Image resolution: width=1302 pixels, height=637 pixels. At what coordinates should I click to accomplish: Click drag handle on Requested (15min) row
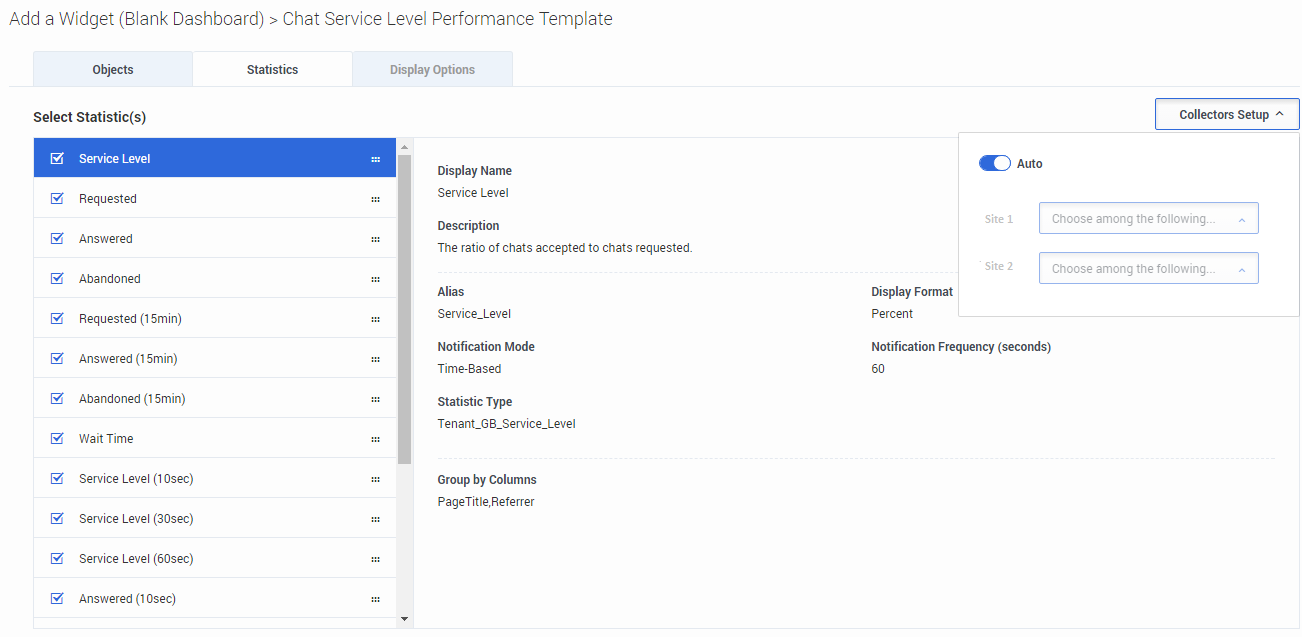[375, 319]
